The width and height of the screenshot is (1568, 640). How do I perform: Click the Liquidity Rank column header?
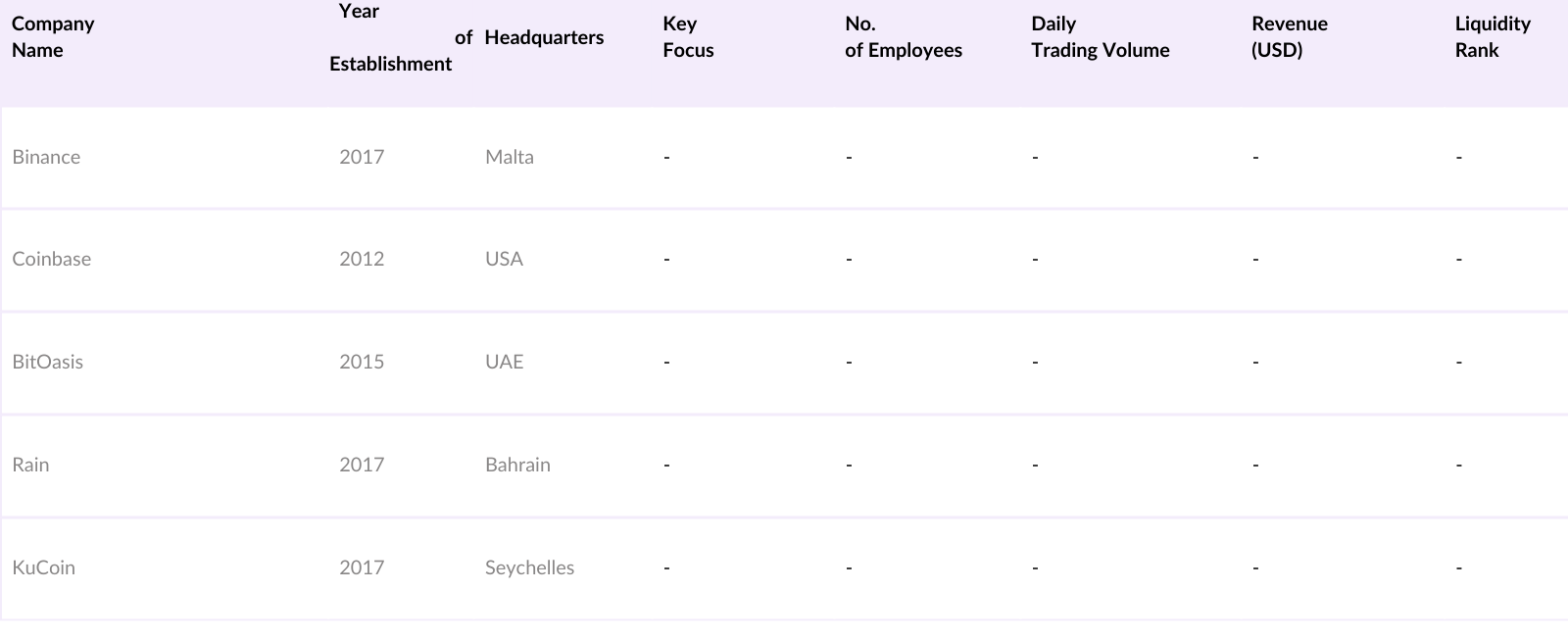coord(1492,37)
